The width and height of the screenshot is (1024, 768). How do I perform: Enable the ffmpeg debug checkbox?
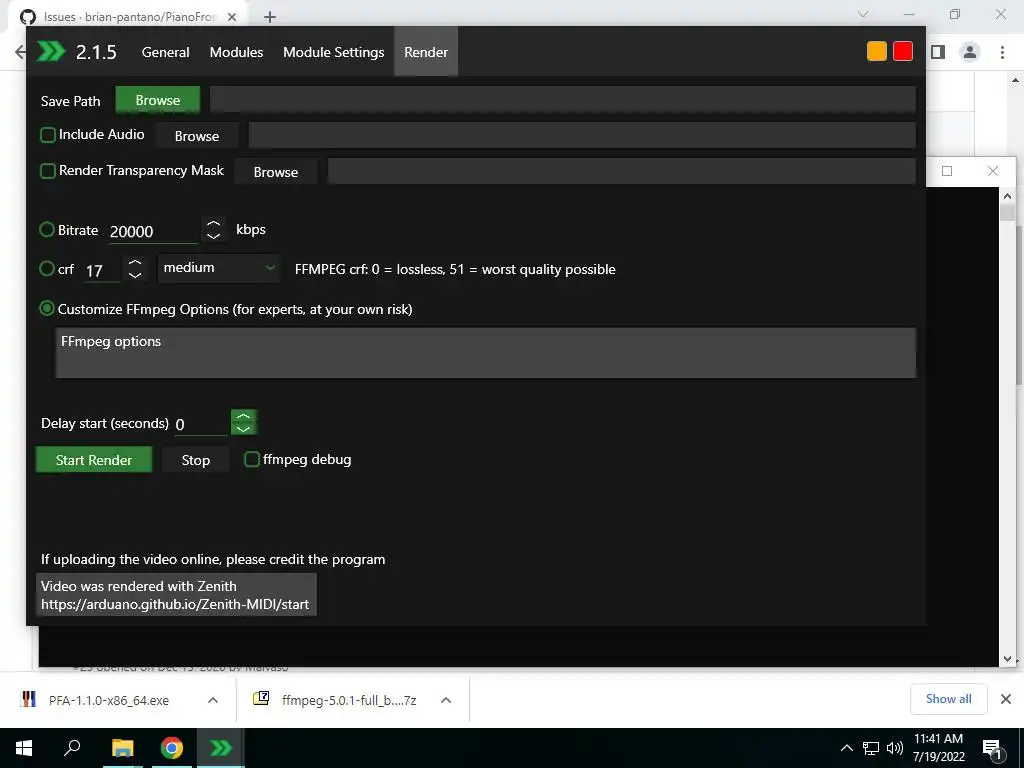[251, 460]
